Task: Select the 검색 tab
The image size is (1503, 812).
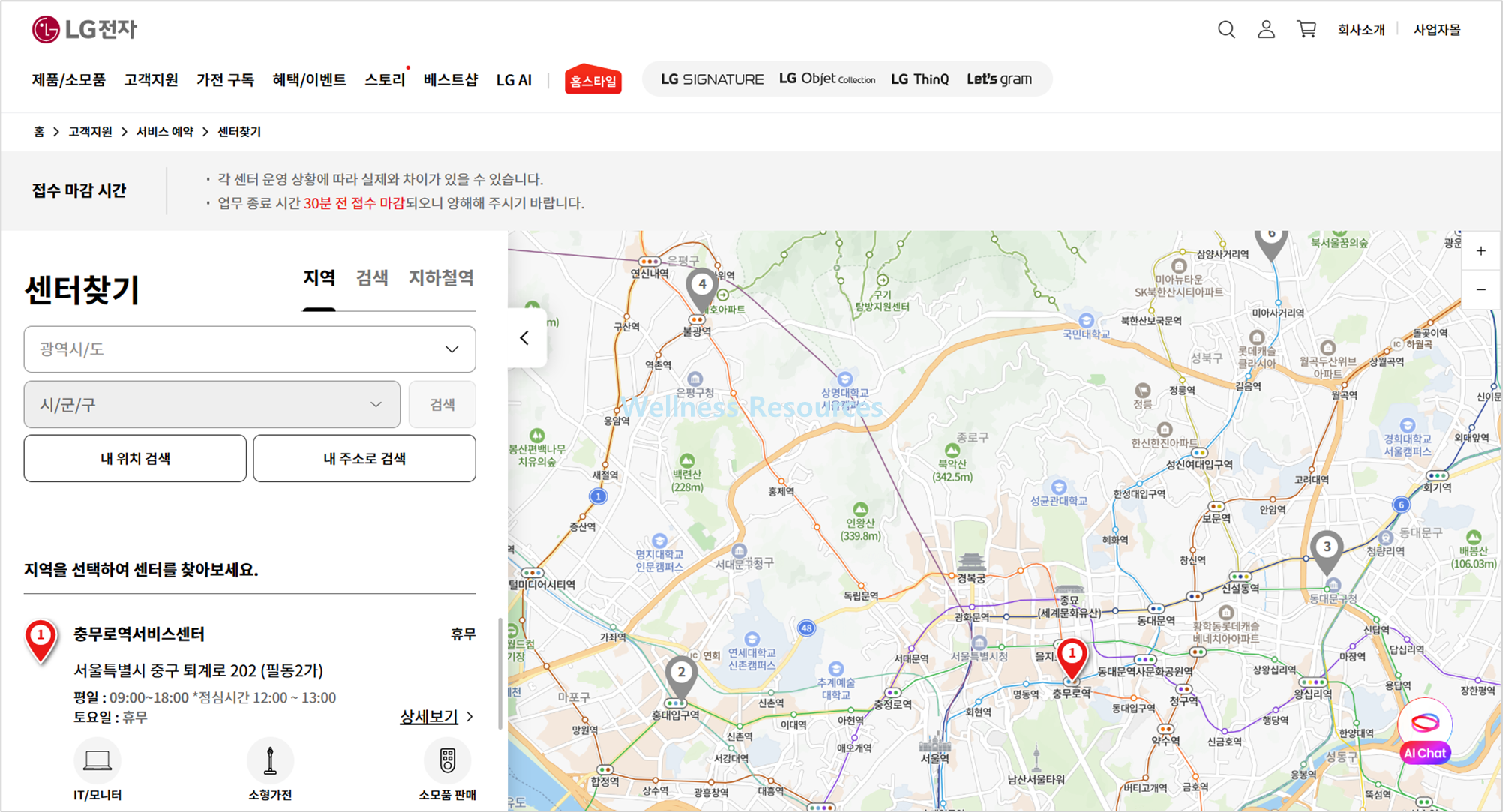Action: (x=372, y=278)
